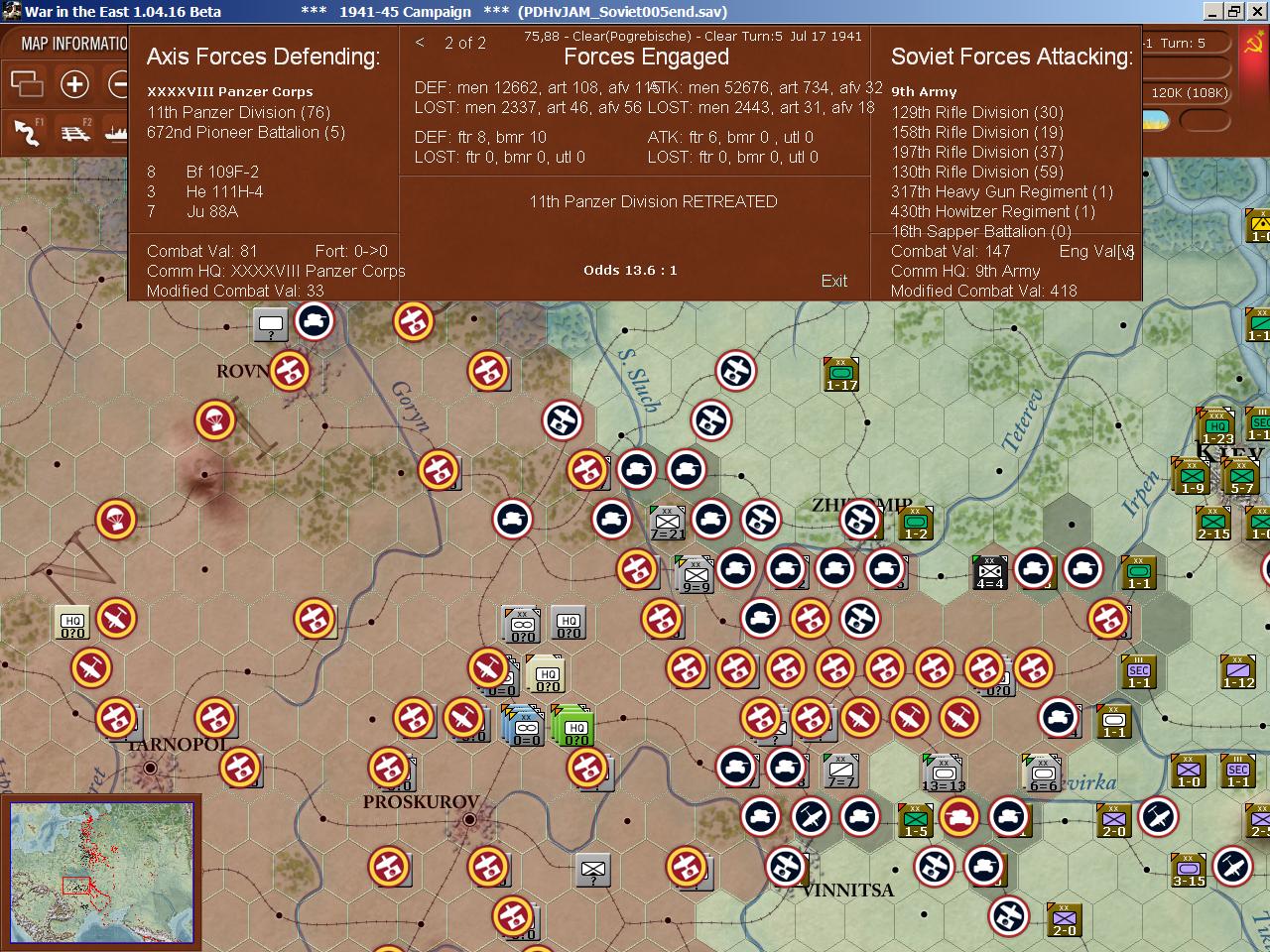Screen dimensions: 1270x952
Task: Click the 11th Panzer Division (76) entry
Action: click(x=239, y=112)
